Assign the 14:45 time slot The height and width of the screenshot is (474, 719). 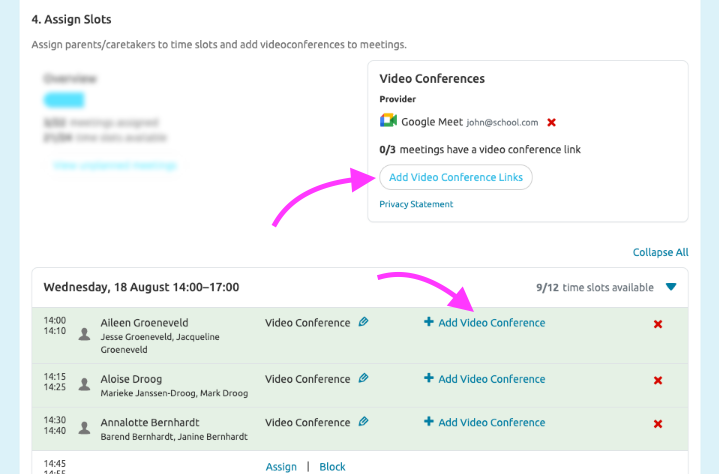point(281,467)
